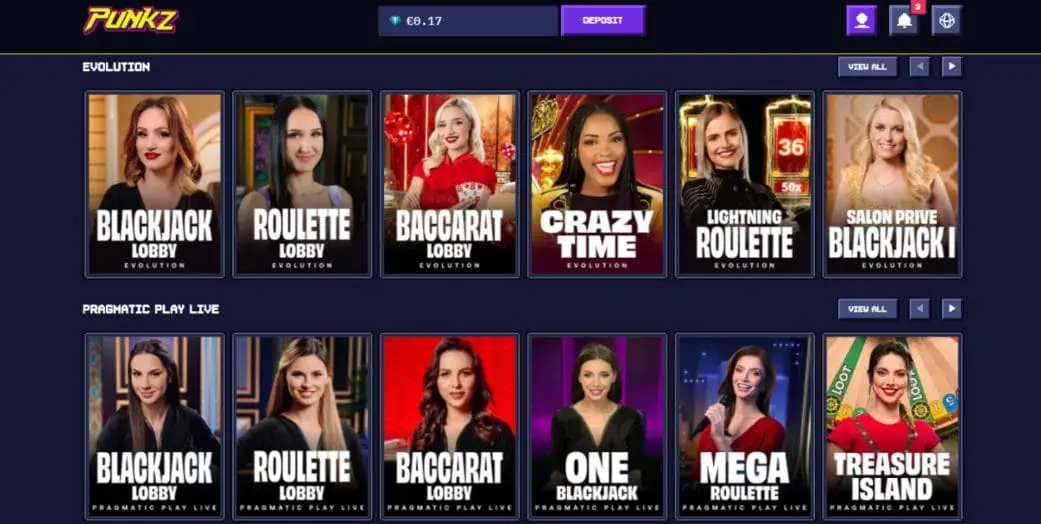
Task: Click the diamond balance icon
Action: (x=396, y=21)
